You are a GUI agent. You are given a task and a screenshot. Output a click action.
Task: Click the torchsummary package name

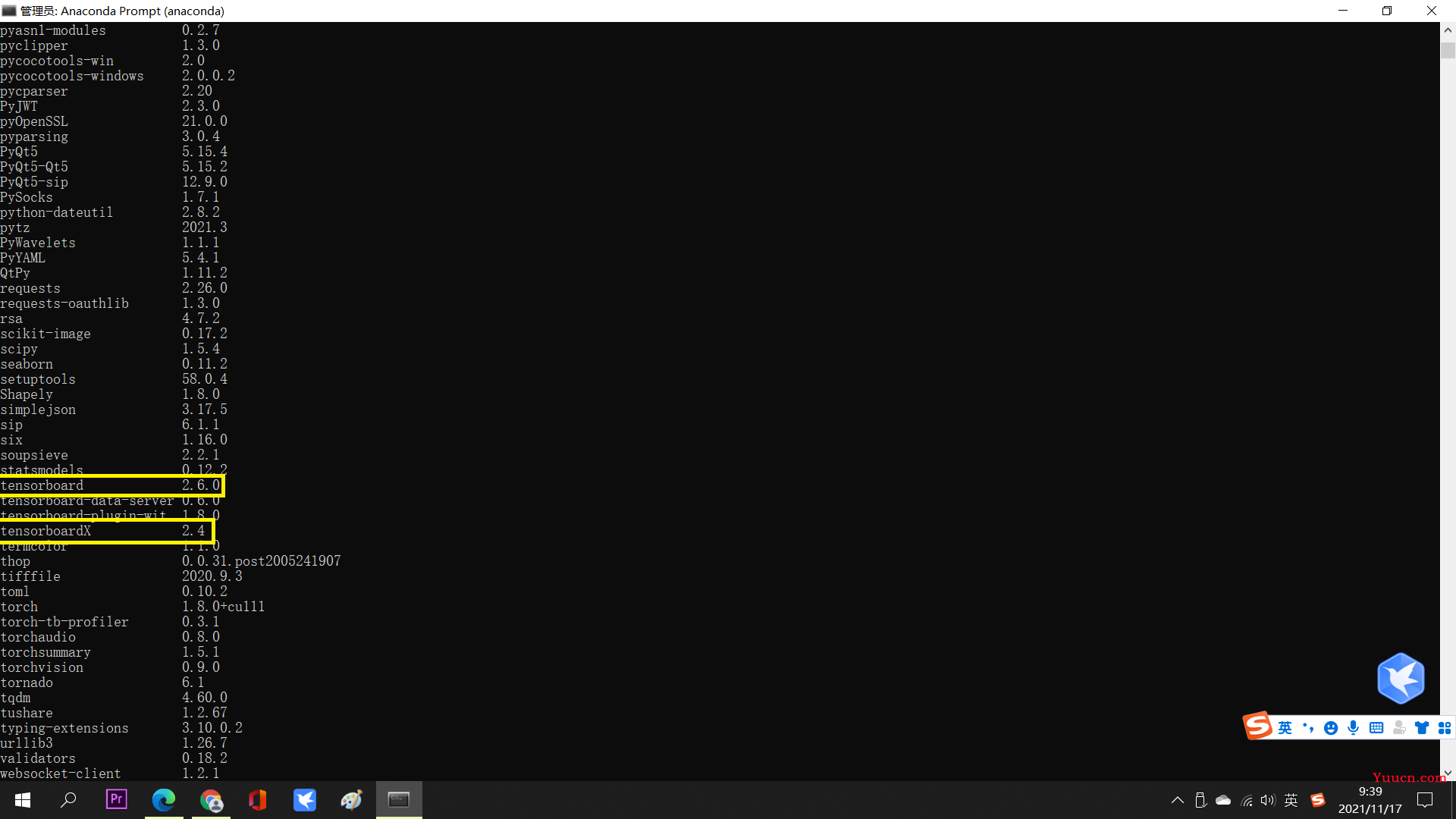click(45, 652)
